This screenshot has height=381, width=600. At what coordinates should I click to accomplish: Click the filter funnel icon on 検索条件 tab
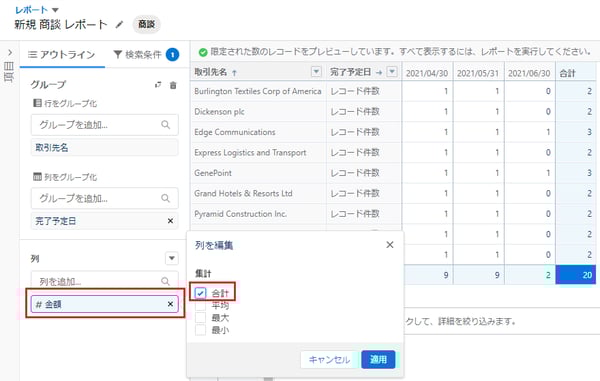(x=118, y=54)
